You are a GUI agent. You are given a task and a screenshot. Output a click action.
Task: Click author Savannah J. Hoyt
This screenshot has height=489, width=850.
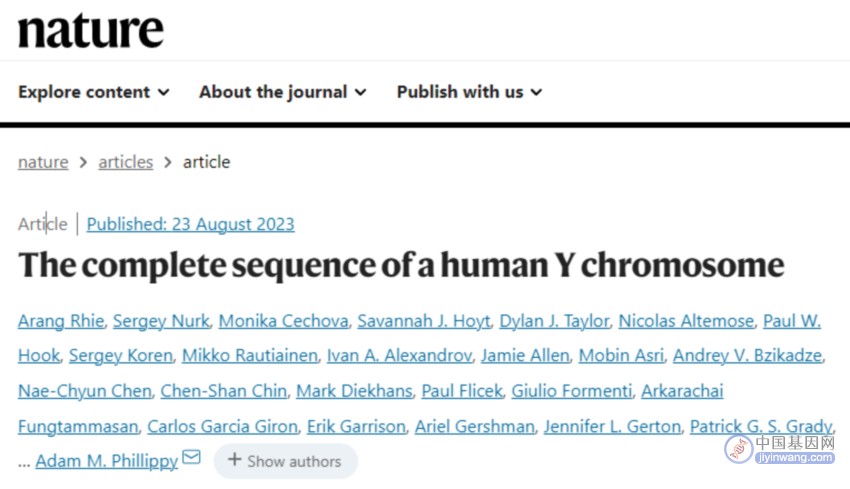point(424,321)
